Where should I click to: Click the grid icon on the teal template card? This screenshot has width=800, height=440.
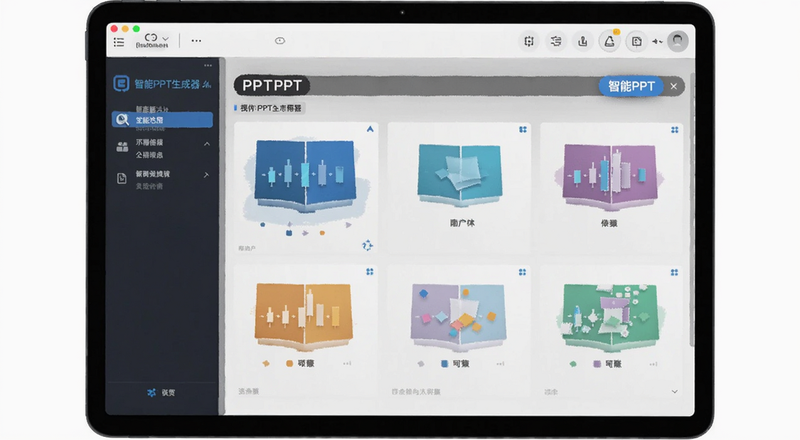tap(523, 130)
